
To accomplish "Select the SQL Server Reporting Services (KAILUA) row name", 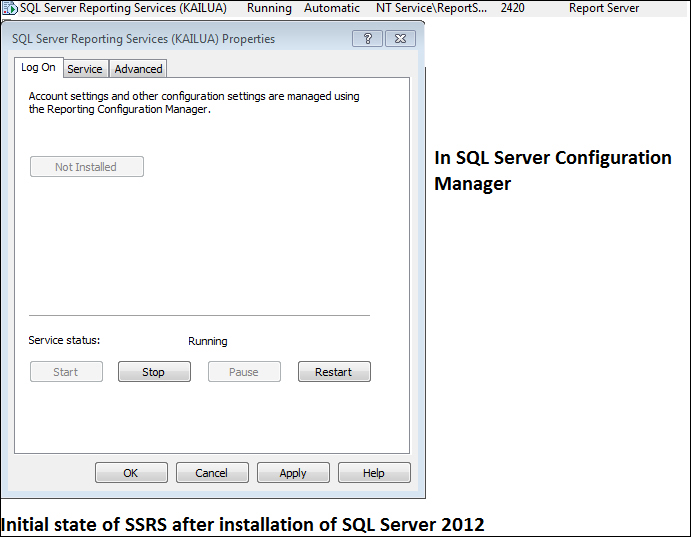I will tap(123, 8).
